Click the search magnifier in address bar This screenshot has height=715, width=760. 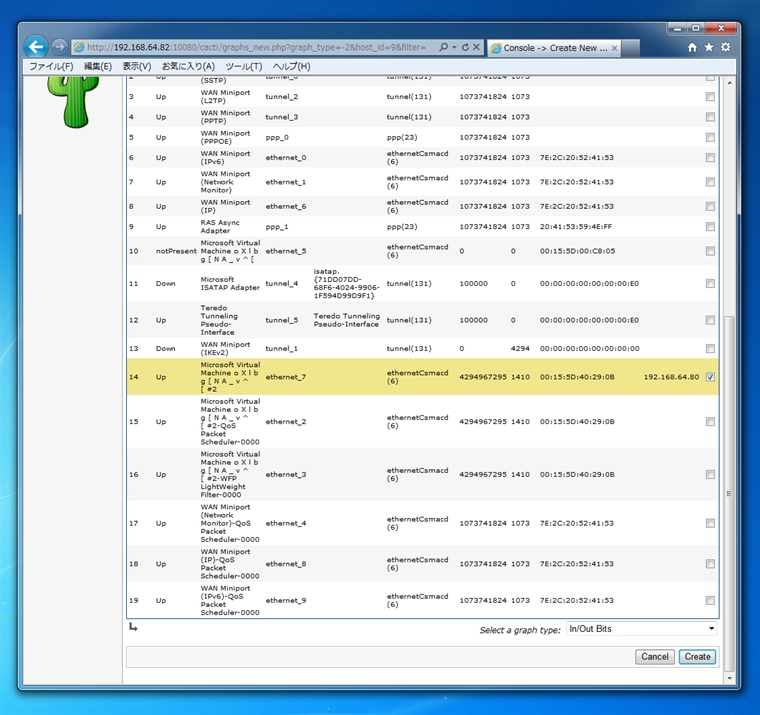click(x=443, y=47)
